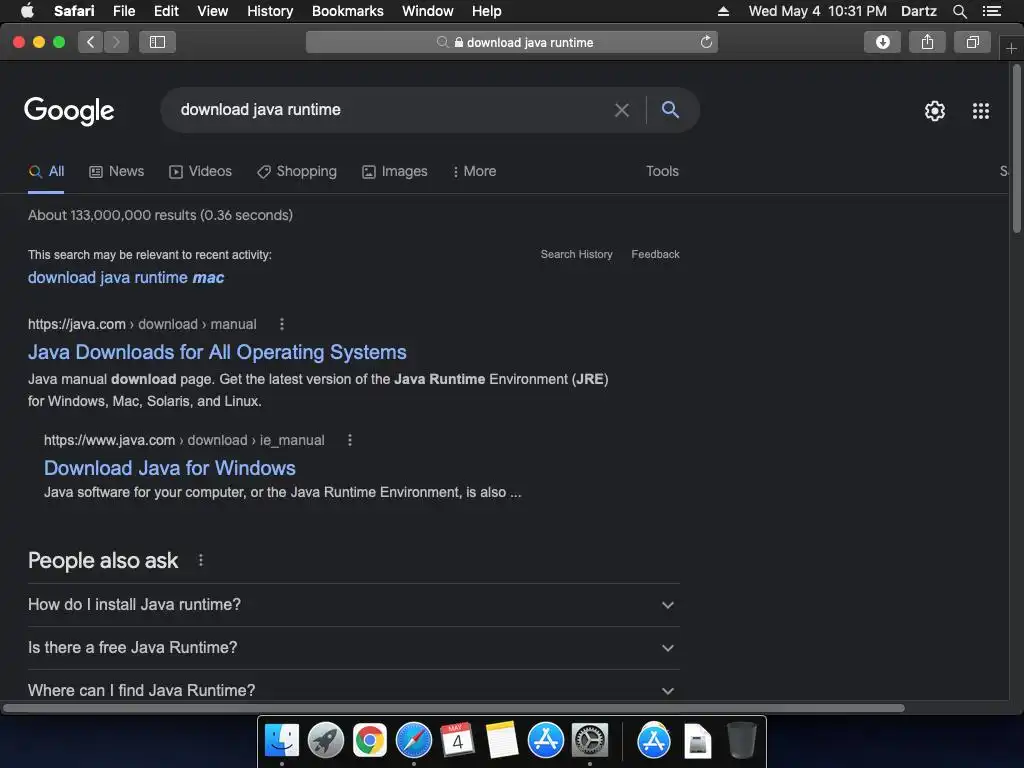
Task: Open the More search filters dropdown
Action: pos(474,171)
